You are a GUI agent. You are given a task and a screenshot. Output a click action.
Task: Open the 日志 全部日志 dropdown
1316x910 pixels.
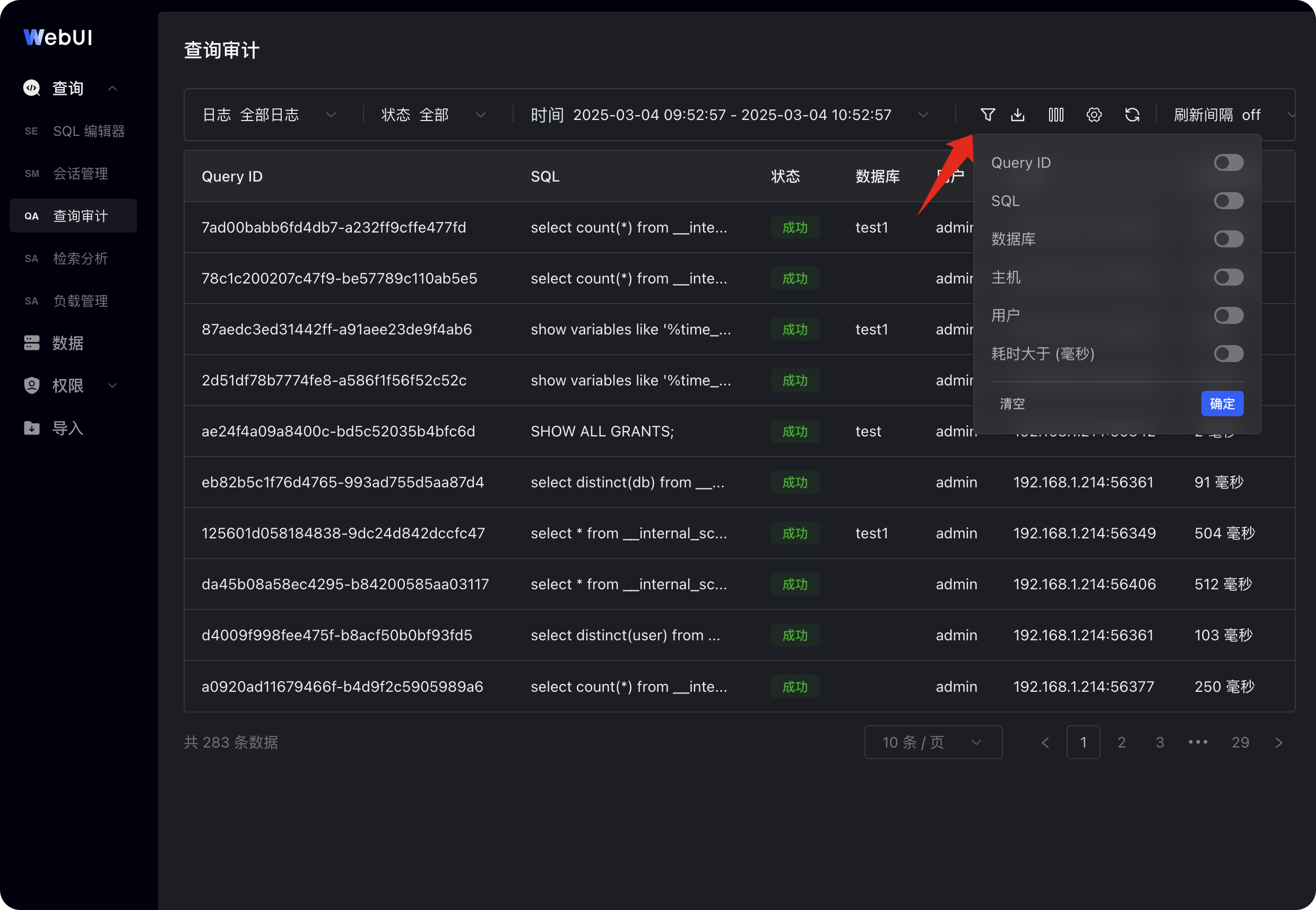(x=270, y=115)
